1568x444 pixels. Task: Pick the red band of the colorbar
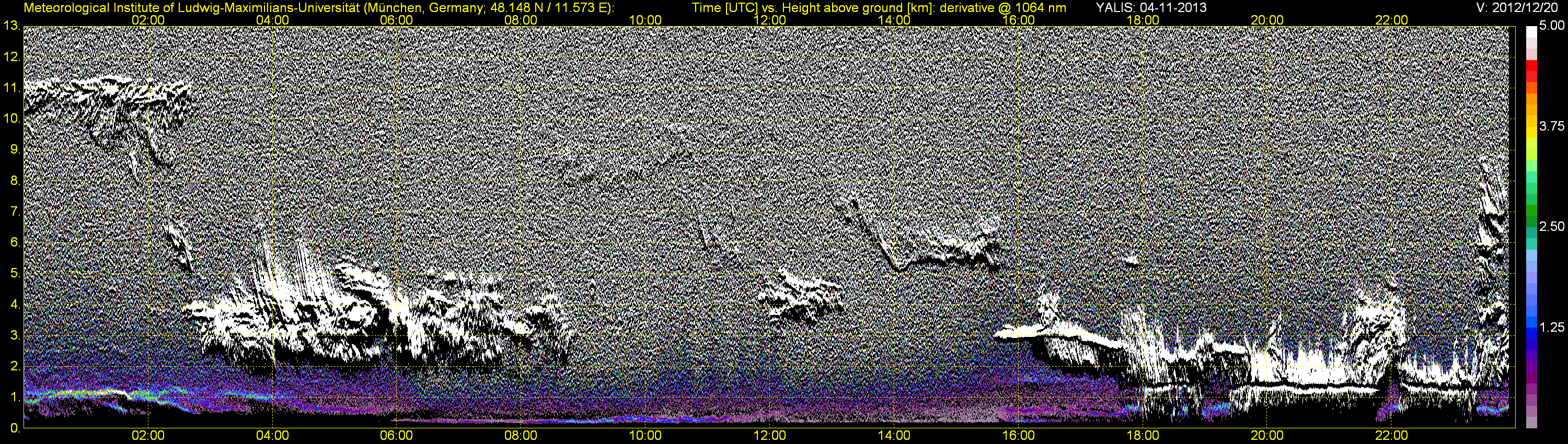pos(1531,65)
